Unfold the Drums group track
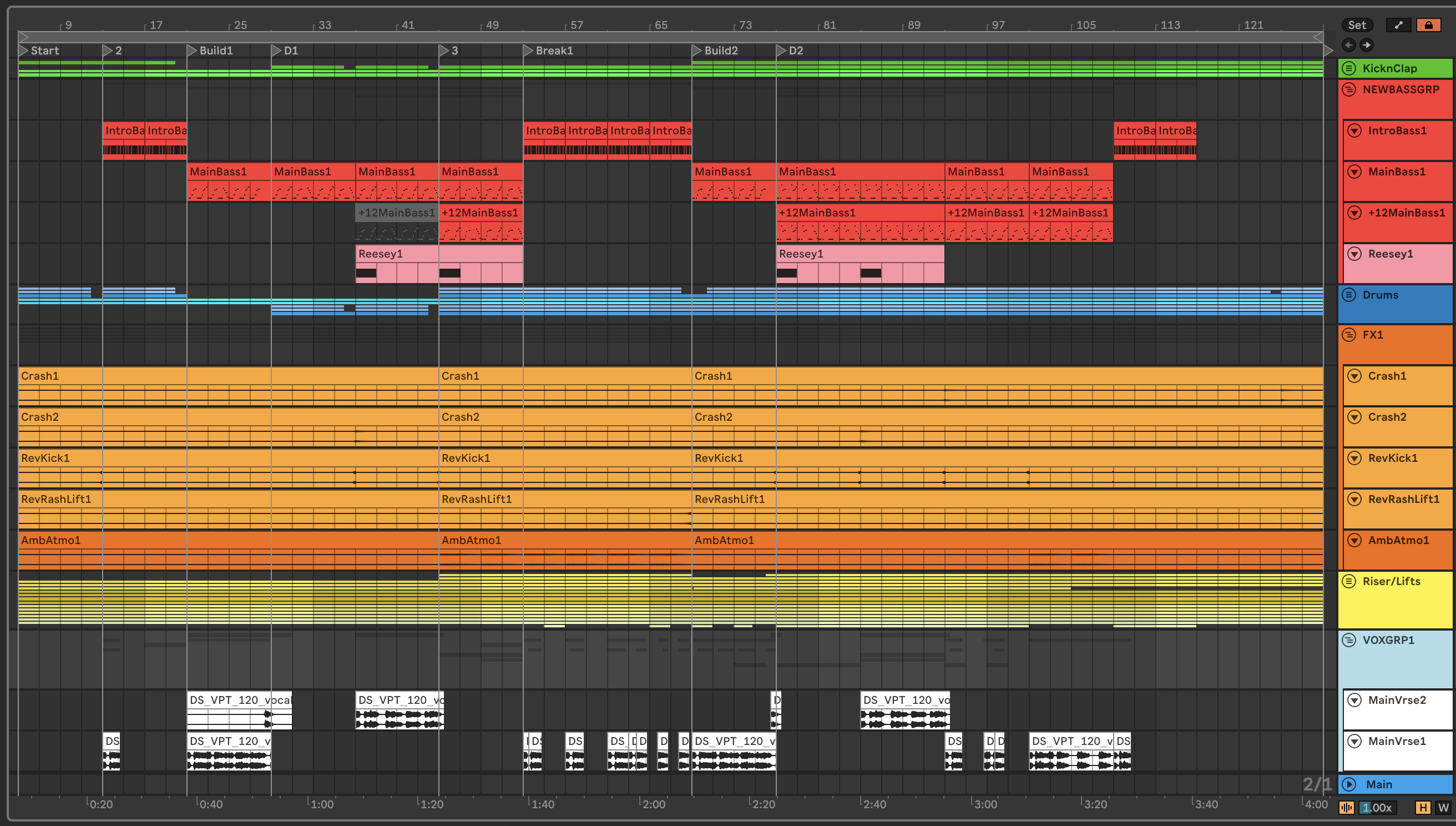The width and height of the screenshot is (1456, 826). (x=1349, y=295)
